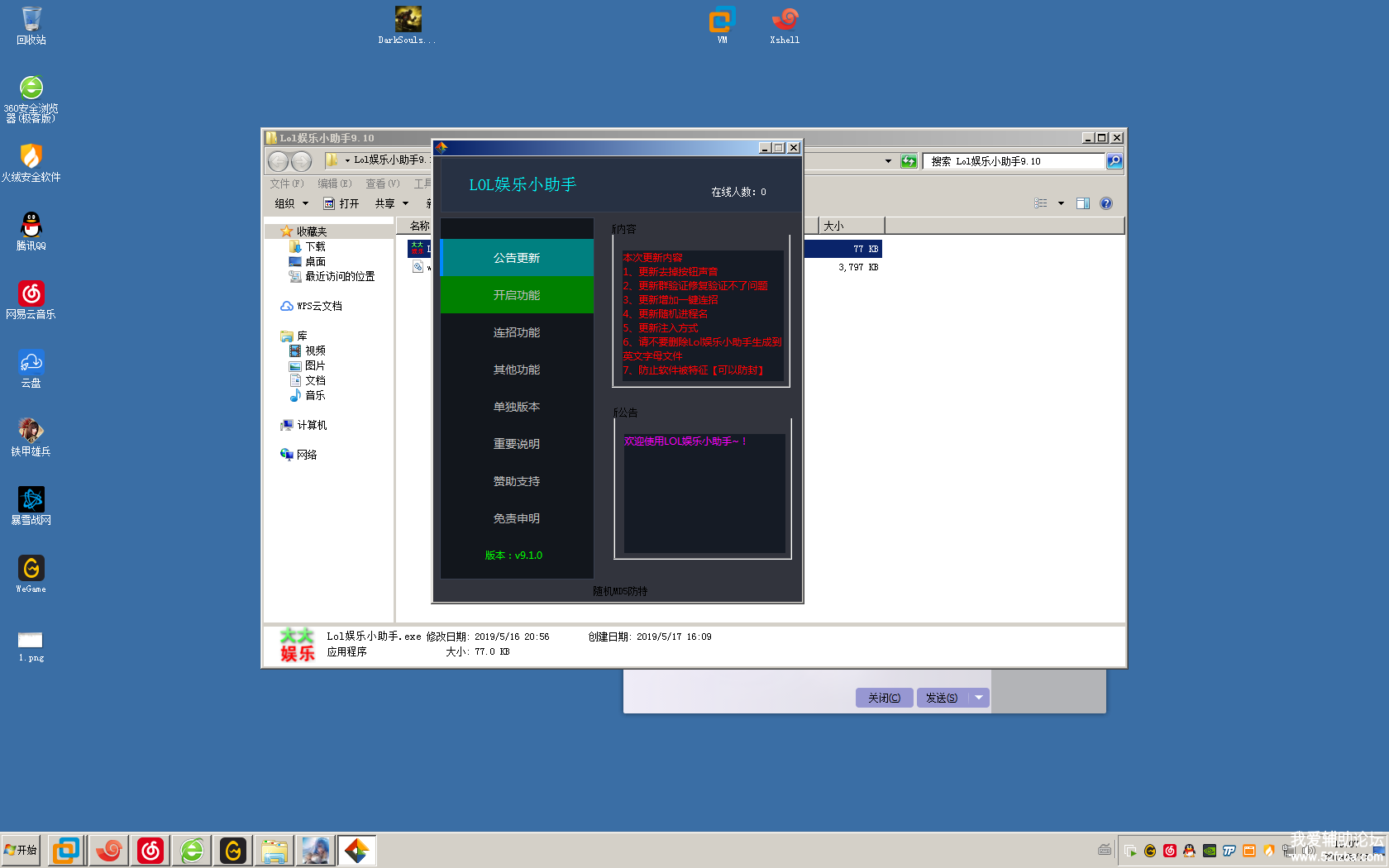Screen dimensions: 1389x868
Task: Open the 发送 button dropdown arrow
Action: point(979,698)
